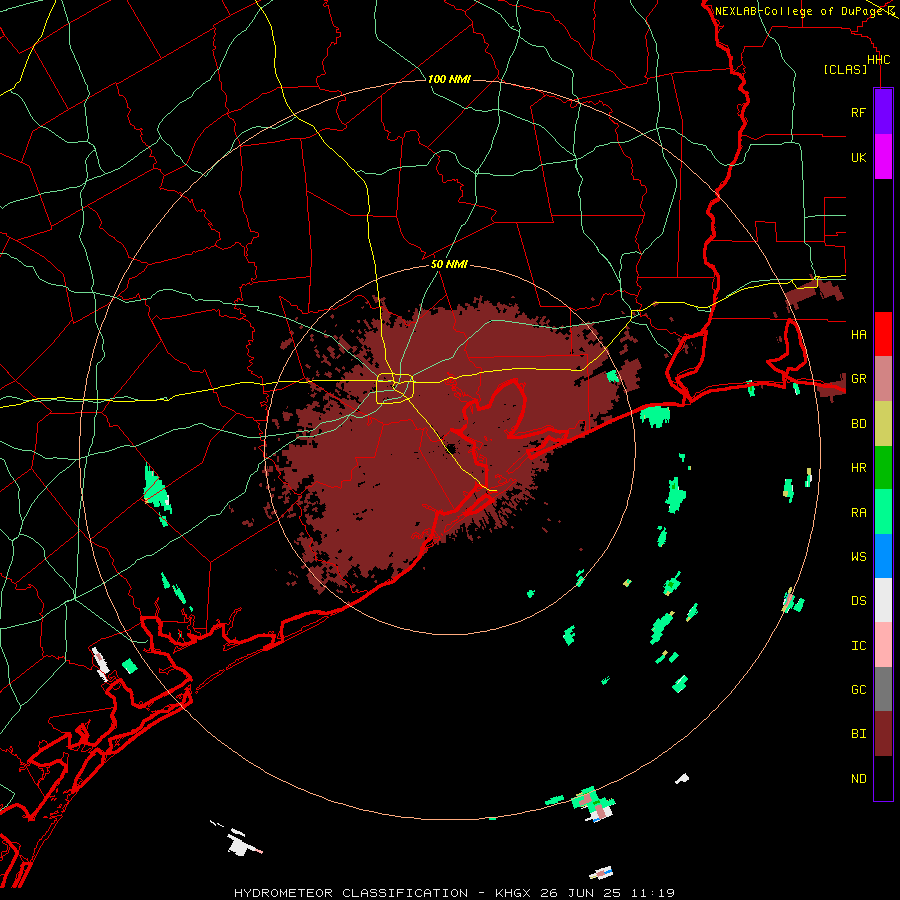Click the '50 NMI' range ring label
Screen dimensions: 900x900
[449, 264]
